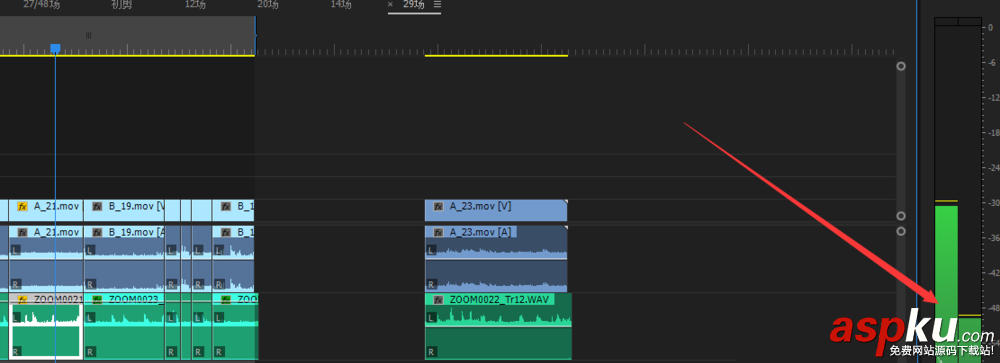The height and width of the screenshot is (363, 1000).
Task: Grab the zoom bar center grip handle
Action: [89, 36]
